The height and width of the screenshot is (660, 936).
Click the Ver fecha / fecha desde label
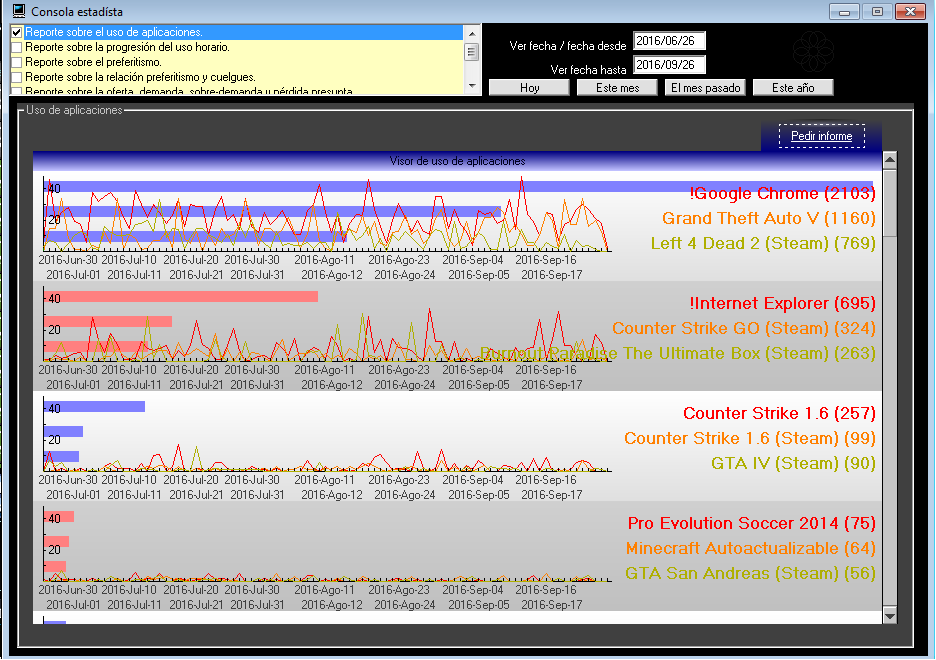(568, 46)
